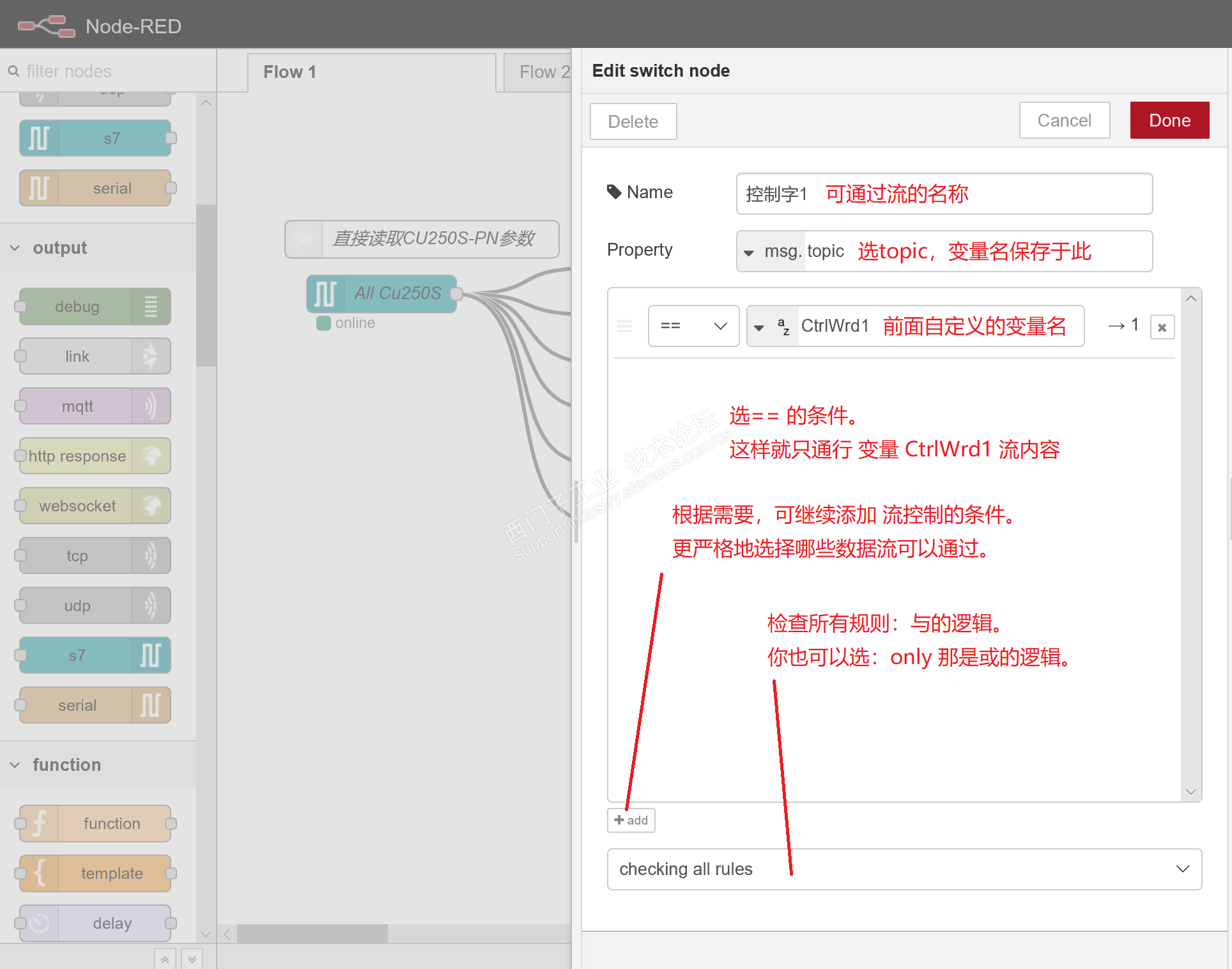Image resolution: width=1232 pixels, height=969 pixels.
Task: Click the Name input field
Action: (x=944, y=194)
